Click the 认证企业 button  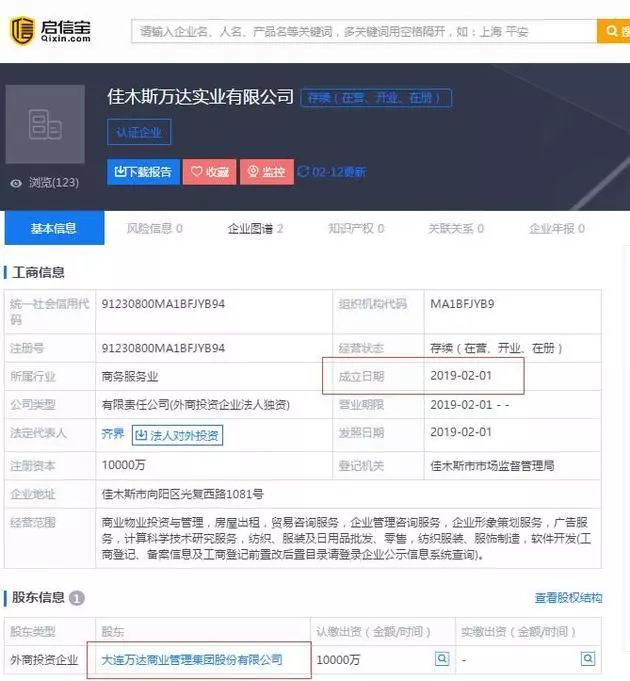[x=139, y=132]
